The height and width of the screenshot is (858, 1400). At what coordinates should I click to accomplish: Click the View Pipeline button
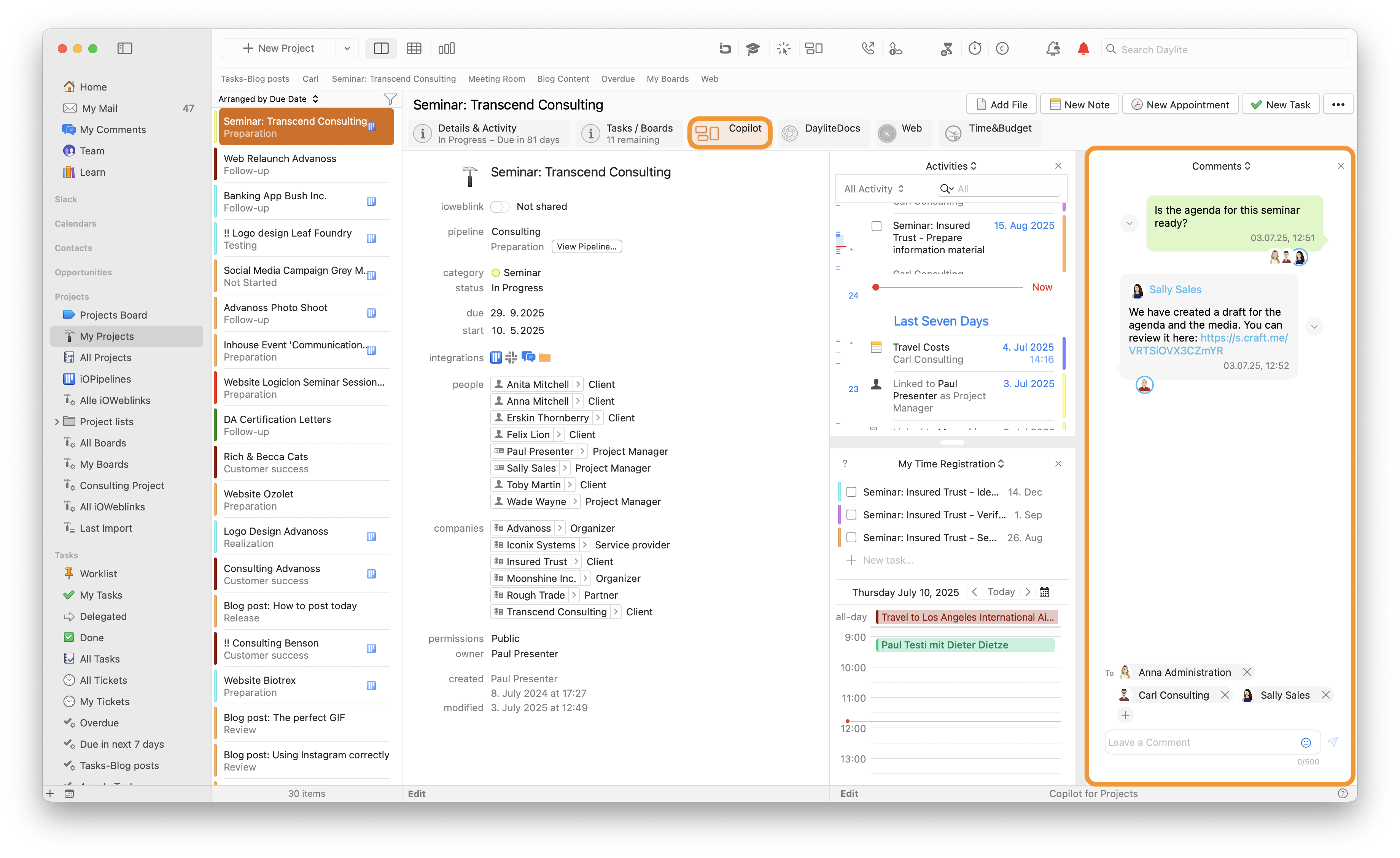586,246
